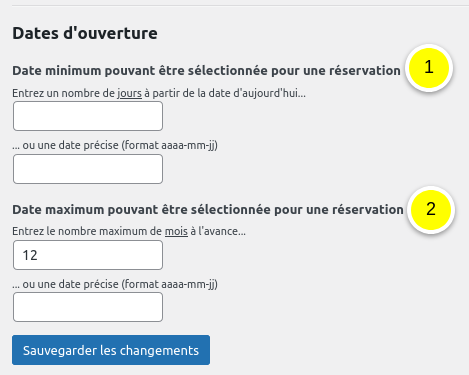Focus the minimum days-from-today input field
469x375 pixels.
88,116
